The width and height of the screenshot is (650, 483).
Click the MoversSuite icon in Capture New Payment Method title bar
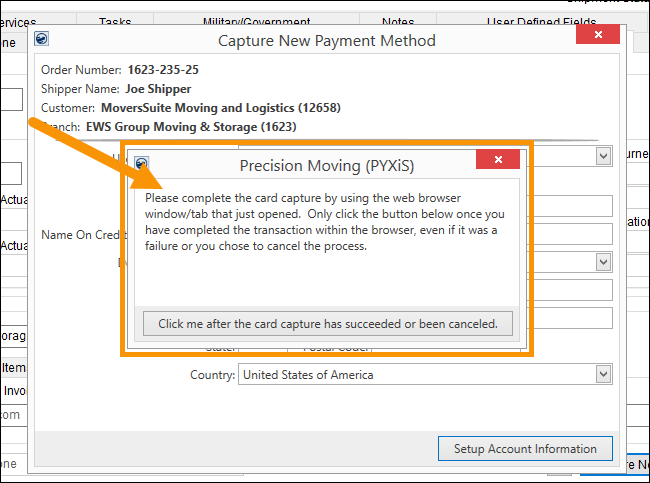click(x=41, y=39)
